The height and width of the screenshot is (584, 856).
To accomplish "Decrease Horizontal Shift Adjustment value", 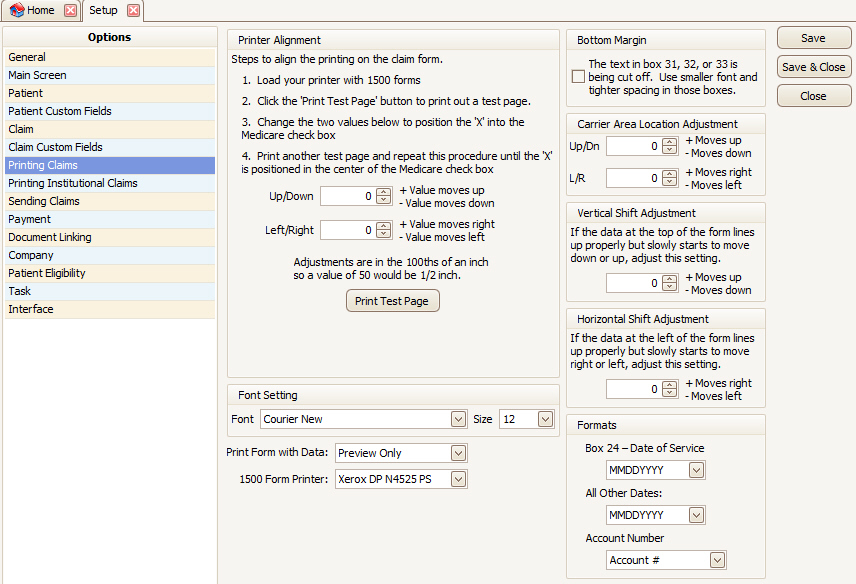I will coord(669,393).
